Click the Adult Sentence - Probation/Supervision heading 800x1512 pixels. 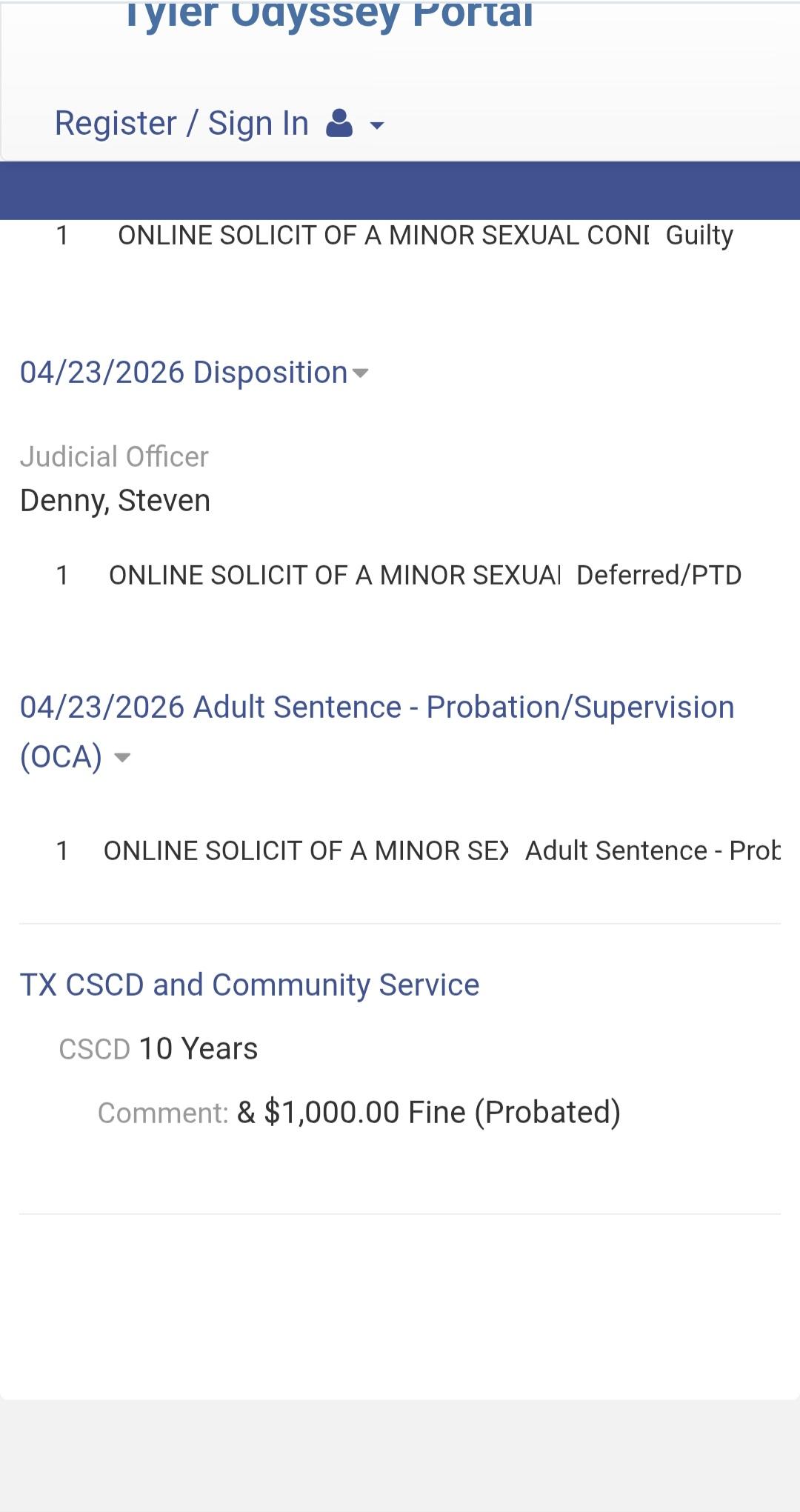(377, 707)
